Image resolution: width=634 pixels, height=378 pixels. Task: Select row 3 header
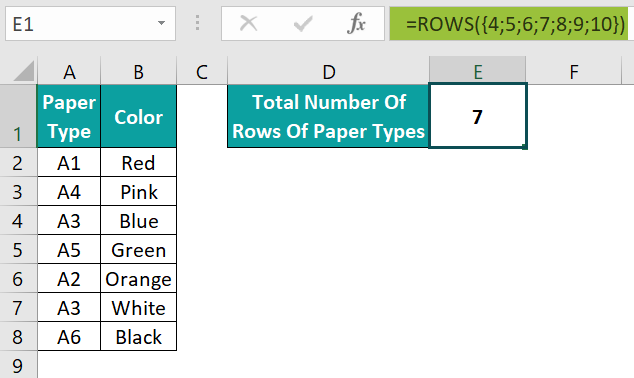[x=18, y=191]
